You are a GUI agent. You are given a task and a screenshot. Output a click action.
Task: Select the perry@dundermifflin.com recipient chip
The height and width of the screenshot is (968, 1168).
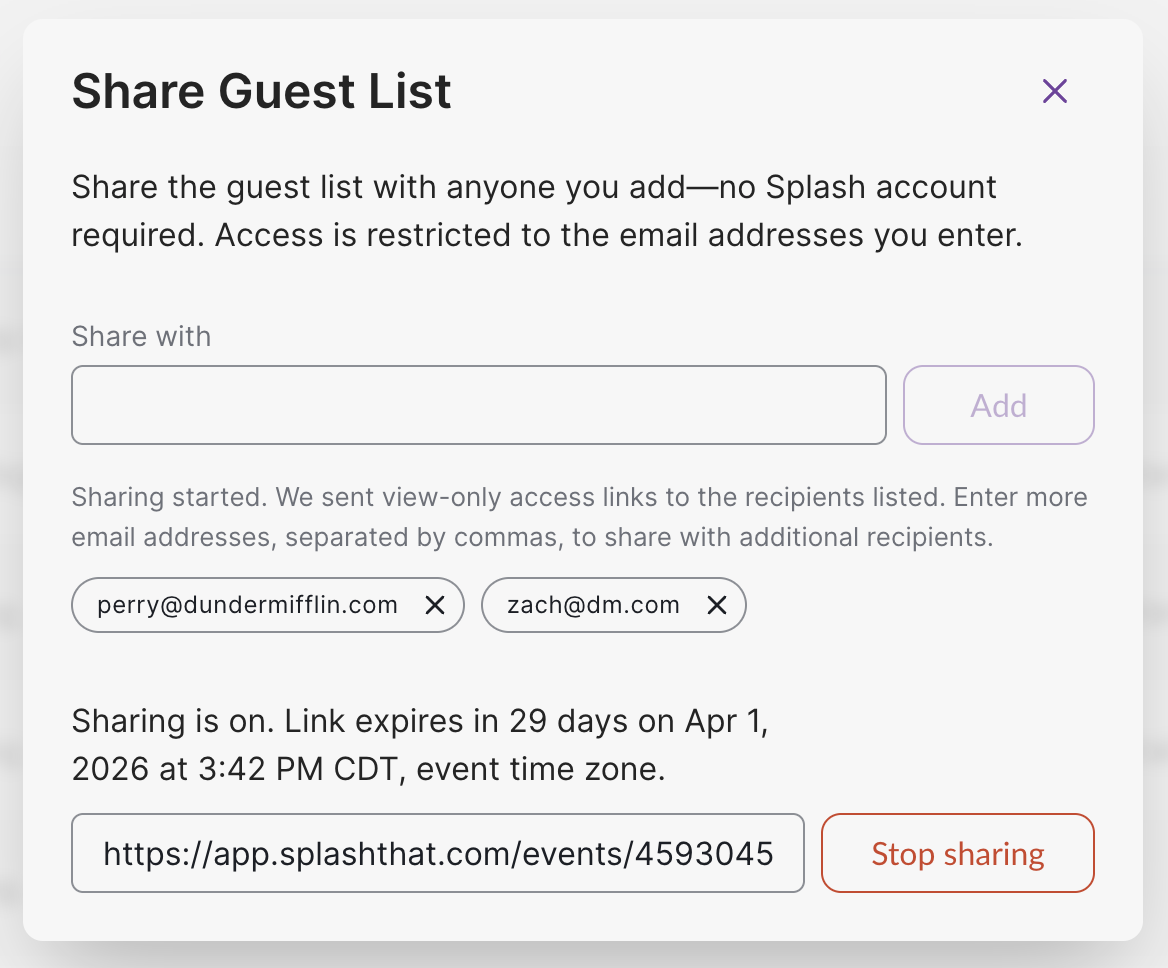click(248, 605)
